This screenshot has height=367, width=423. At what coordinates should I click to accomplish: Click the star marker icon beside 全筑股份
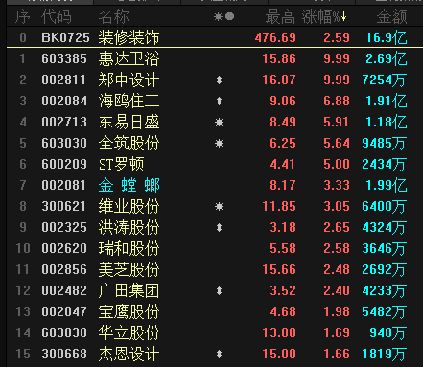pyautogui.click(x=219, y=144)
